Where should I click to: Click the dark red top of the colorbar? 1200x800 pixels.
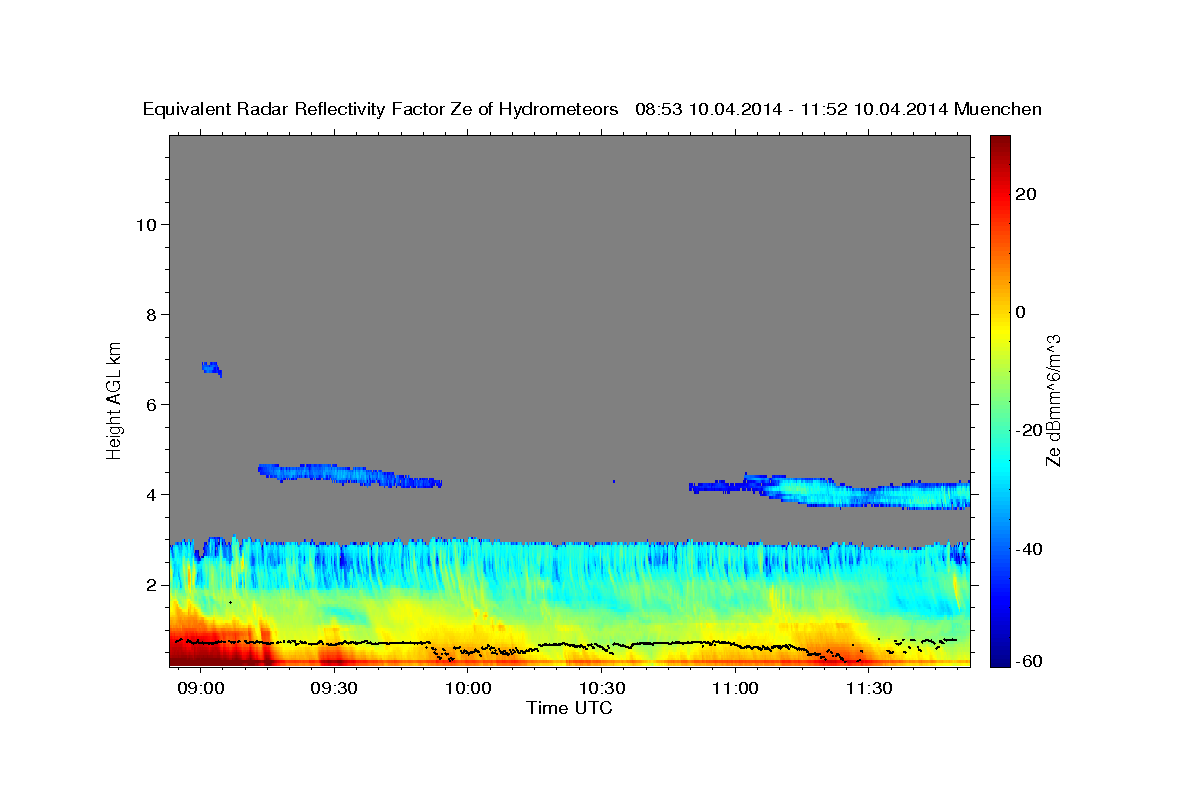coord(999,145)
